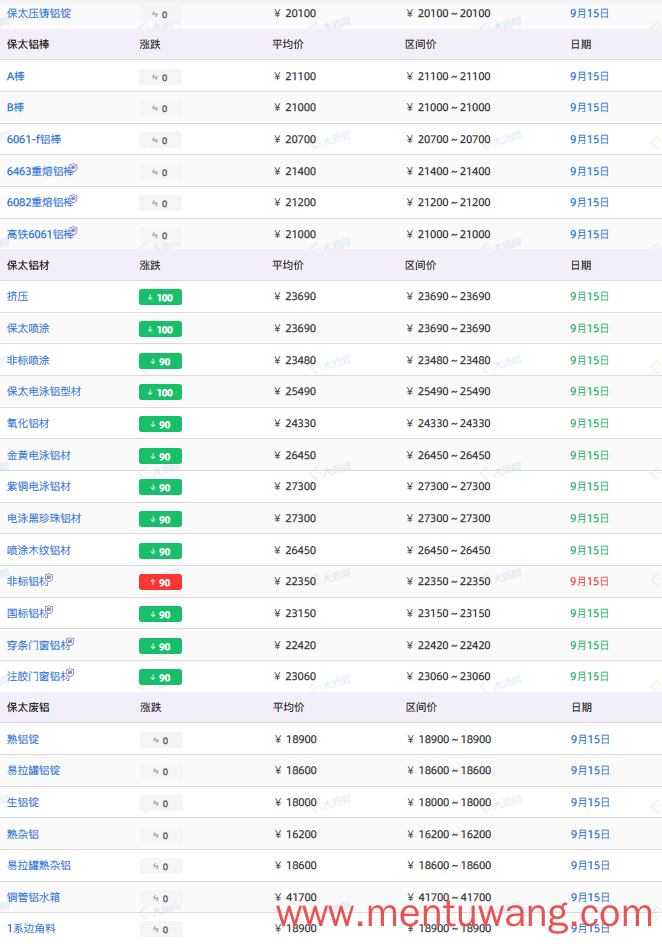
Task: Click the unchanged 0 badge for A棒
Action: click(160, 77)
